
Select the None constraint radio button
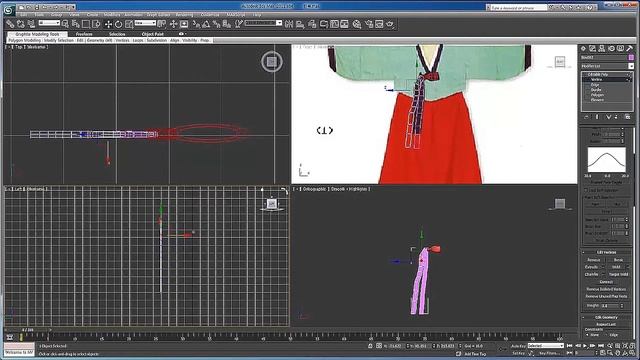(x=587, y=335)
